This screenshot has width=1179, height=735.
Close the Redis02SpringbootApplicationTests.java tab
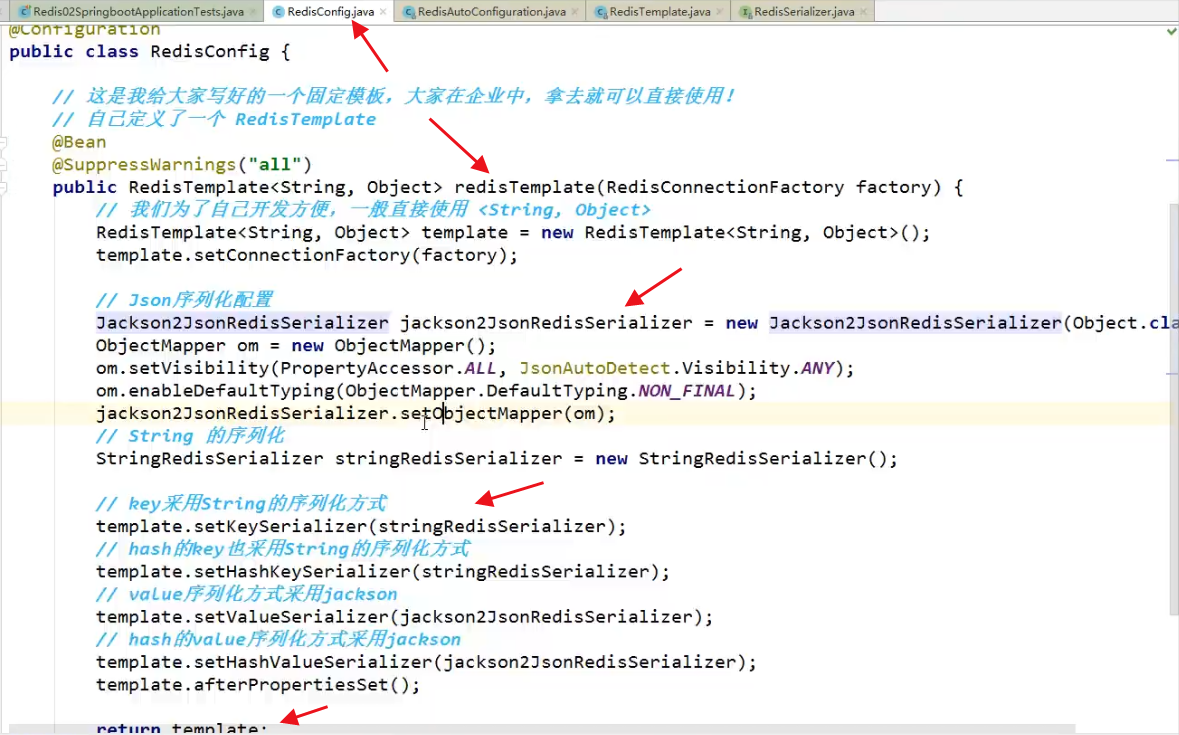pos(253,11)
